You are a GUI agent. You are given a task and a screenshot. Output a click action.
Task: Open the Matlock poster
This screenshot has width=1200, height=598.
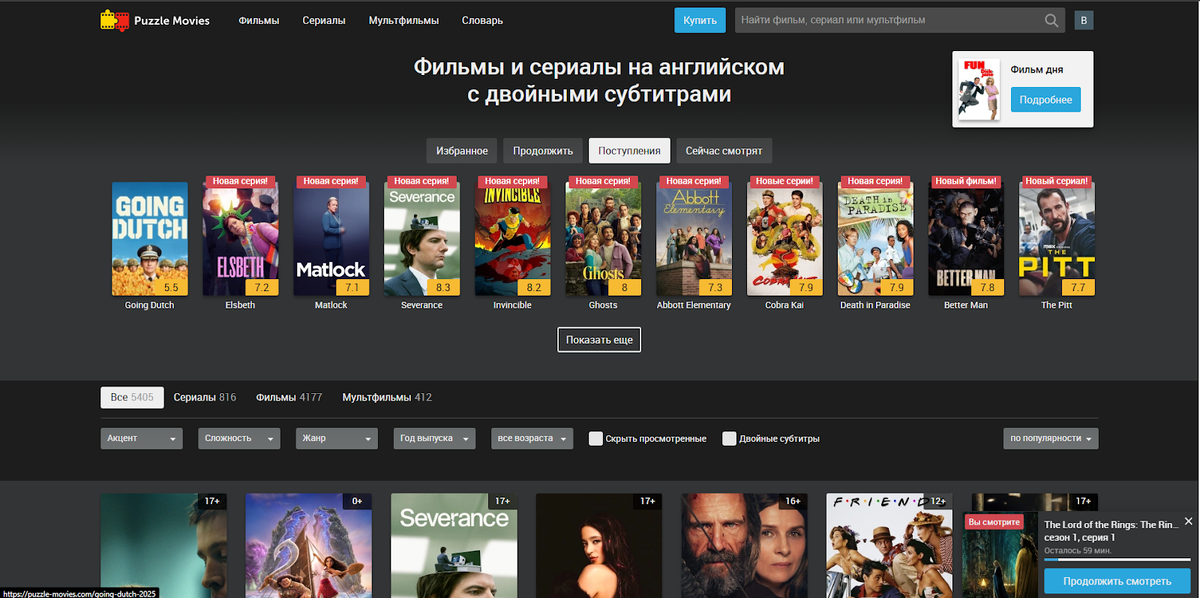click(331, 239)
